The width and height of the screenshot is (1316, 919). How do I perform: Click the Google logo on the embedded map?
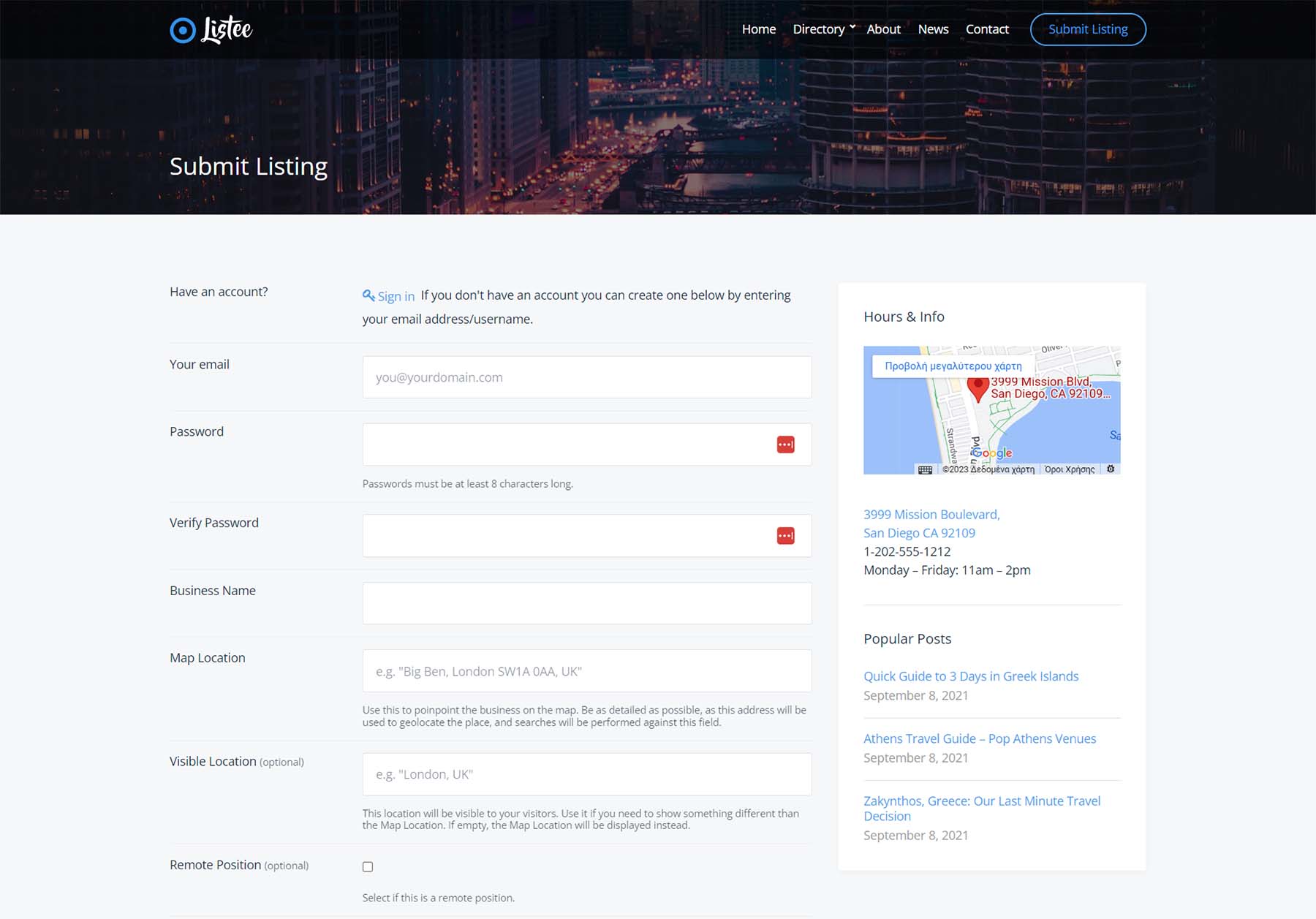991,453
